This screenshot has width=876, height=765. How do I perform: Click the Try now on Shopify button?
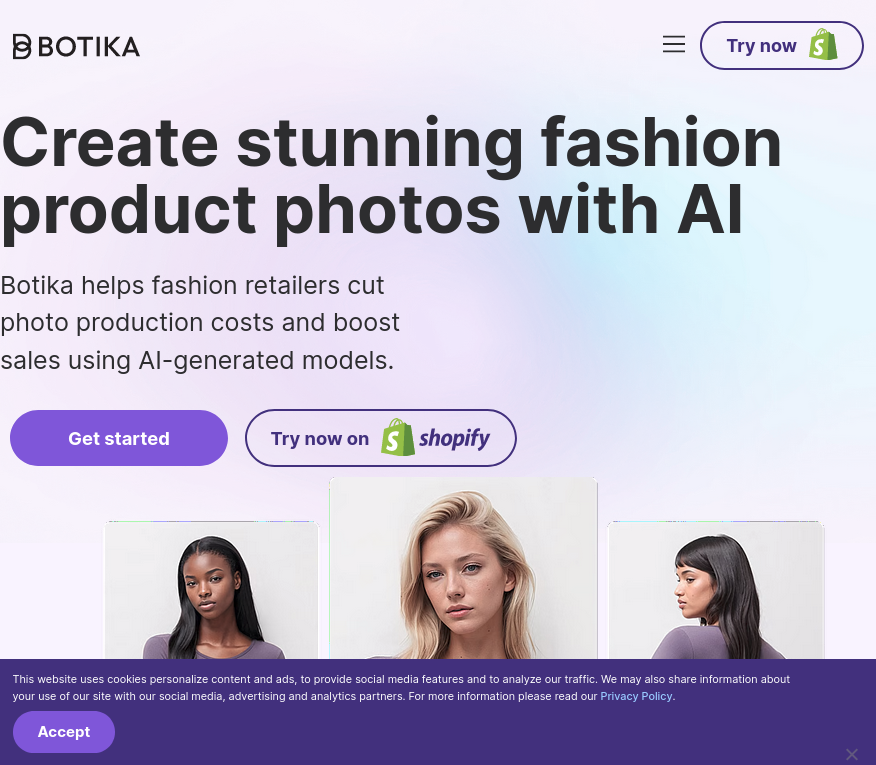(x=380, y=438)
